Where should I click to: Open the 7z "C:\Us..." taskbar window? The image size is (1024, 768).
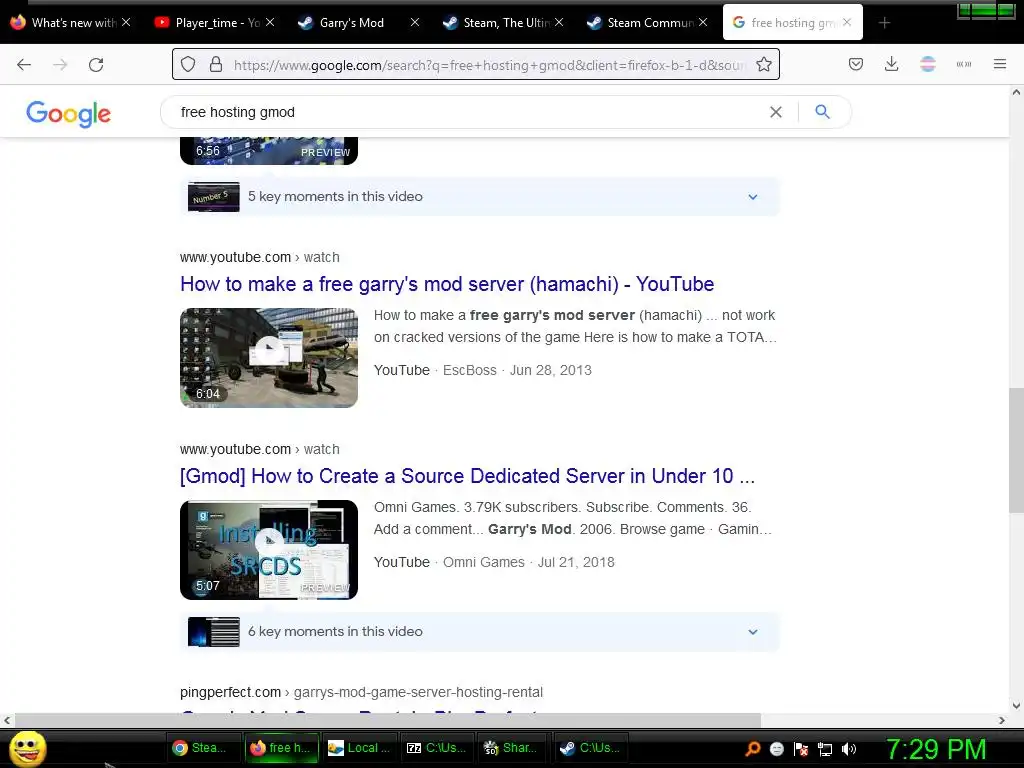[436, 748]
